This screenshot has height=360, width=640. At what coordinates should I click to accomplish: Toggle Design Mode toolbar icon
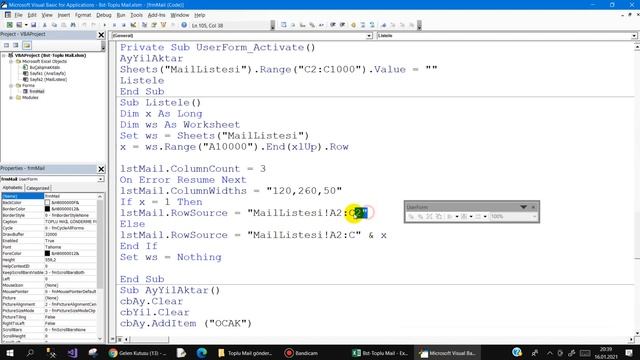[133, 25]
